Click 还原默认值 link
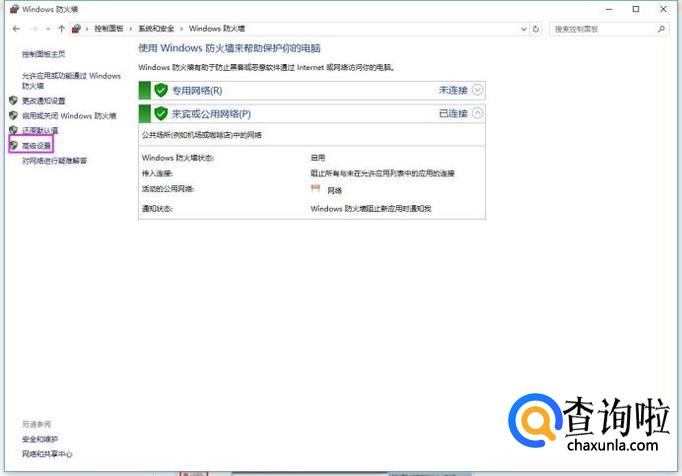 (40, 131)
